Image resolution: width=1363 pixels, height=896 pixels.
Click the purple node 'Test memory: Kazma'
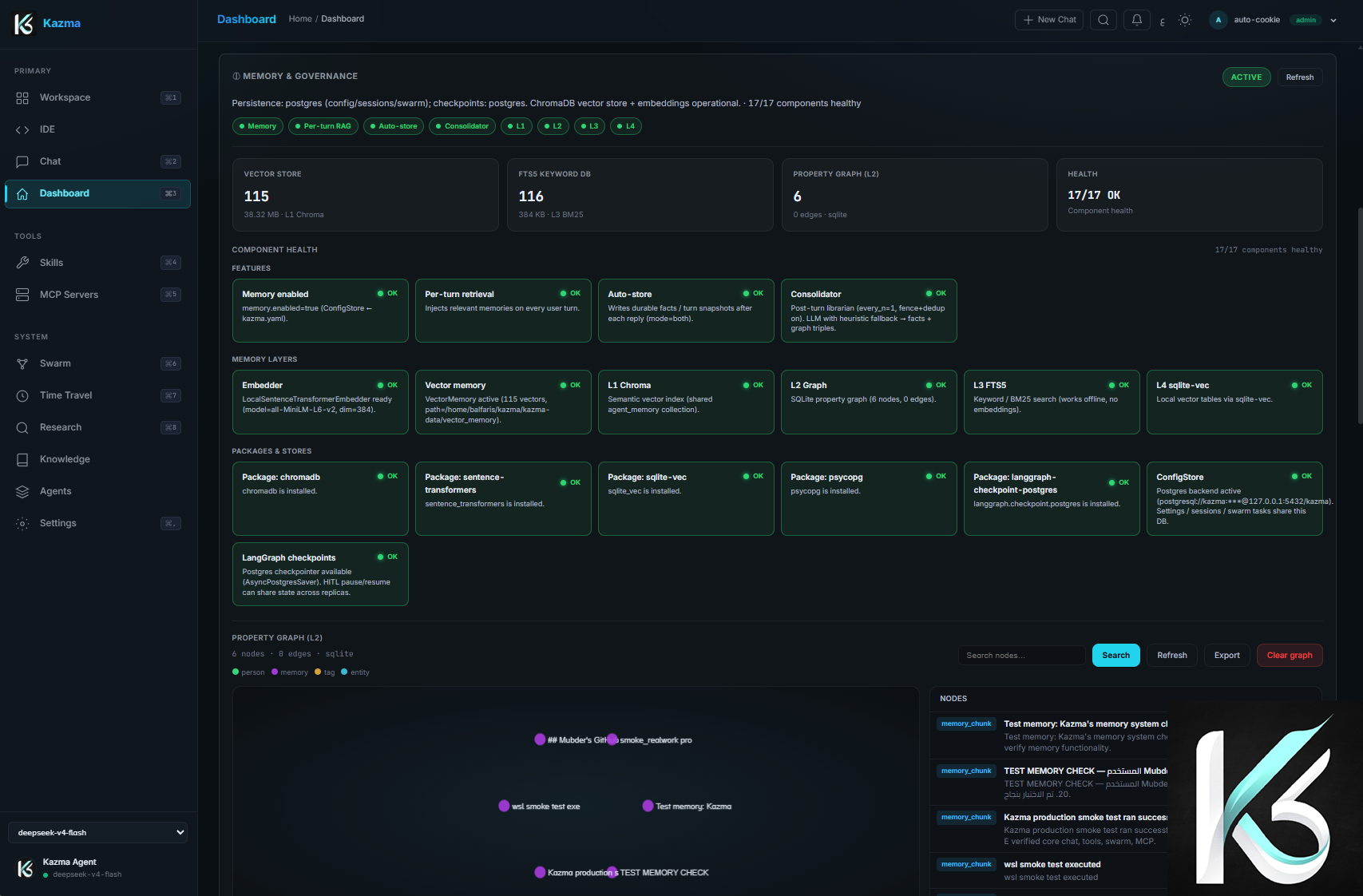point(648,806)
